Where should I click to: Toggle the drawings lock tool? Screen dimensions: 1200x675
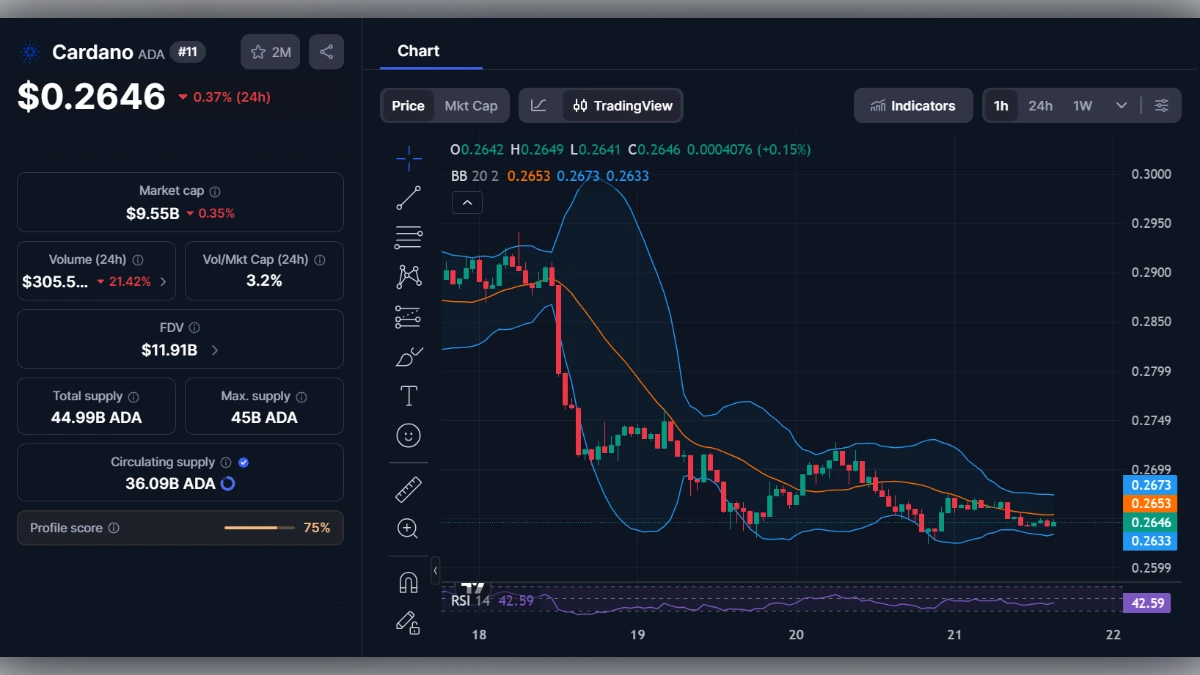point(408,623)
